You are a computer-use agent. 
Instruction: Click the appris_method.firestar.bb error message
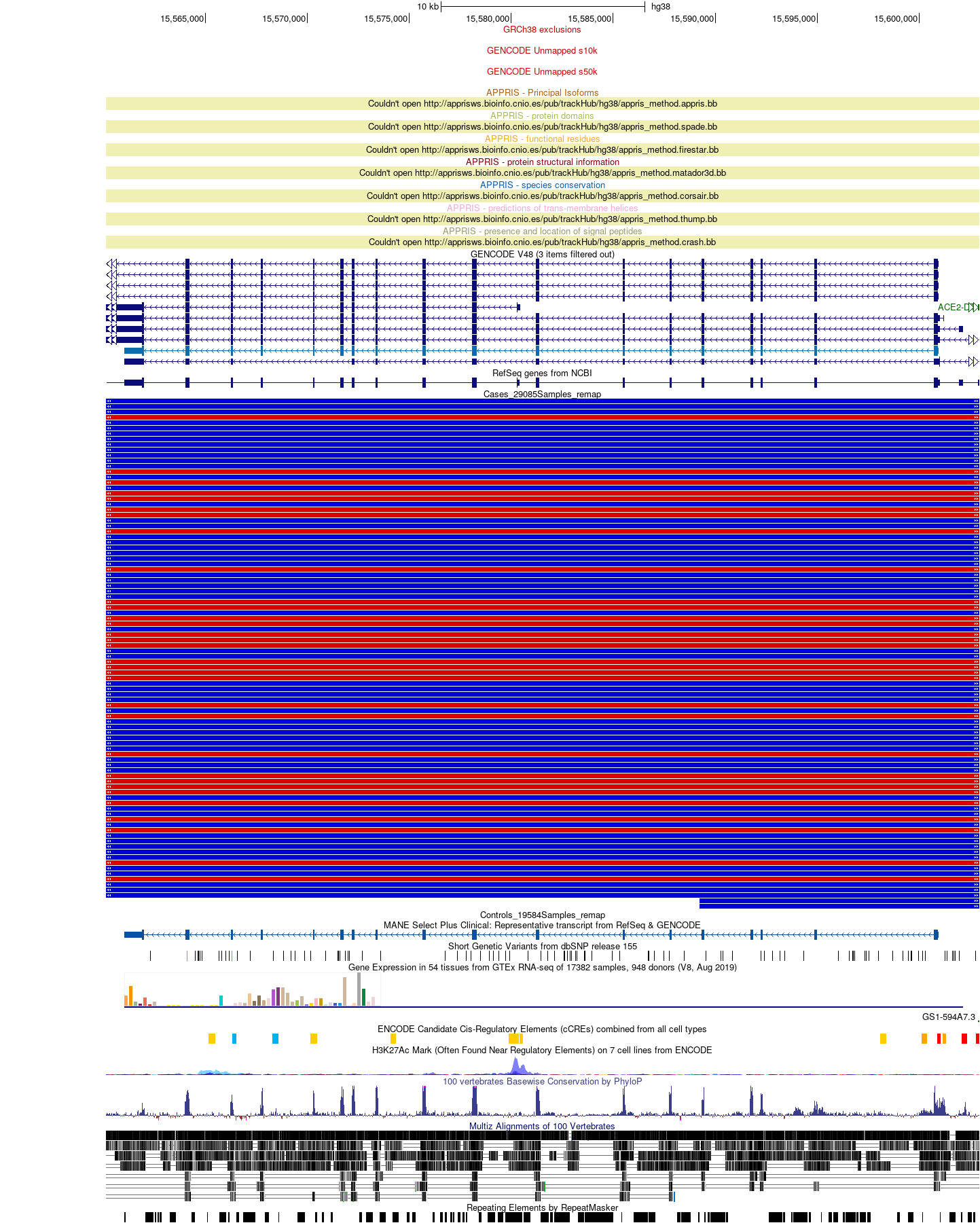(x=542, y=150)
